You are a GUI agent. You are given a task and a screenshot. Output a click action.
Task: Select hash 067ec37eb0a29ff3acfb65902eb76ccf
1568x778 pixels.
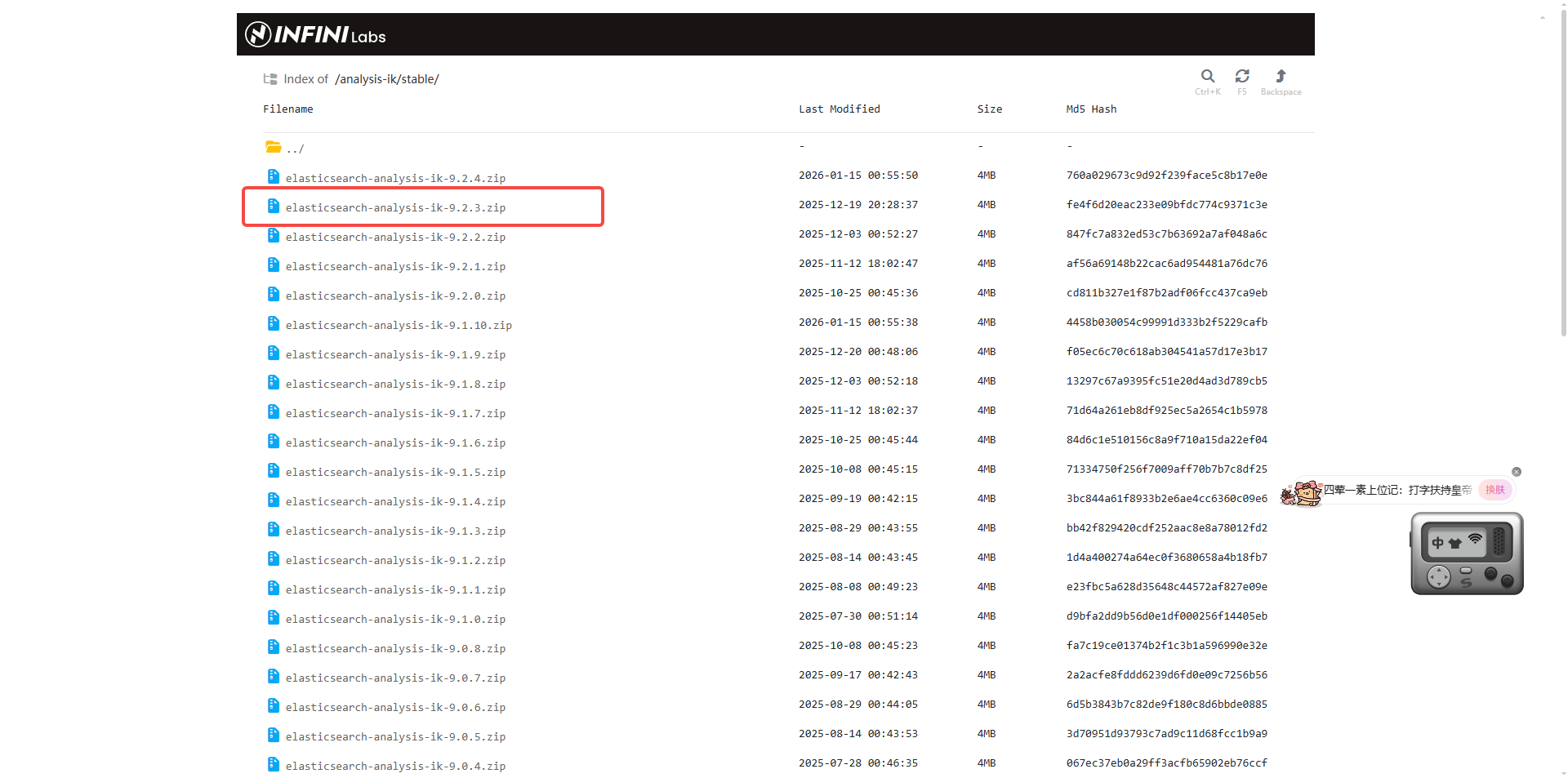click(1166, 763)
